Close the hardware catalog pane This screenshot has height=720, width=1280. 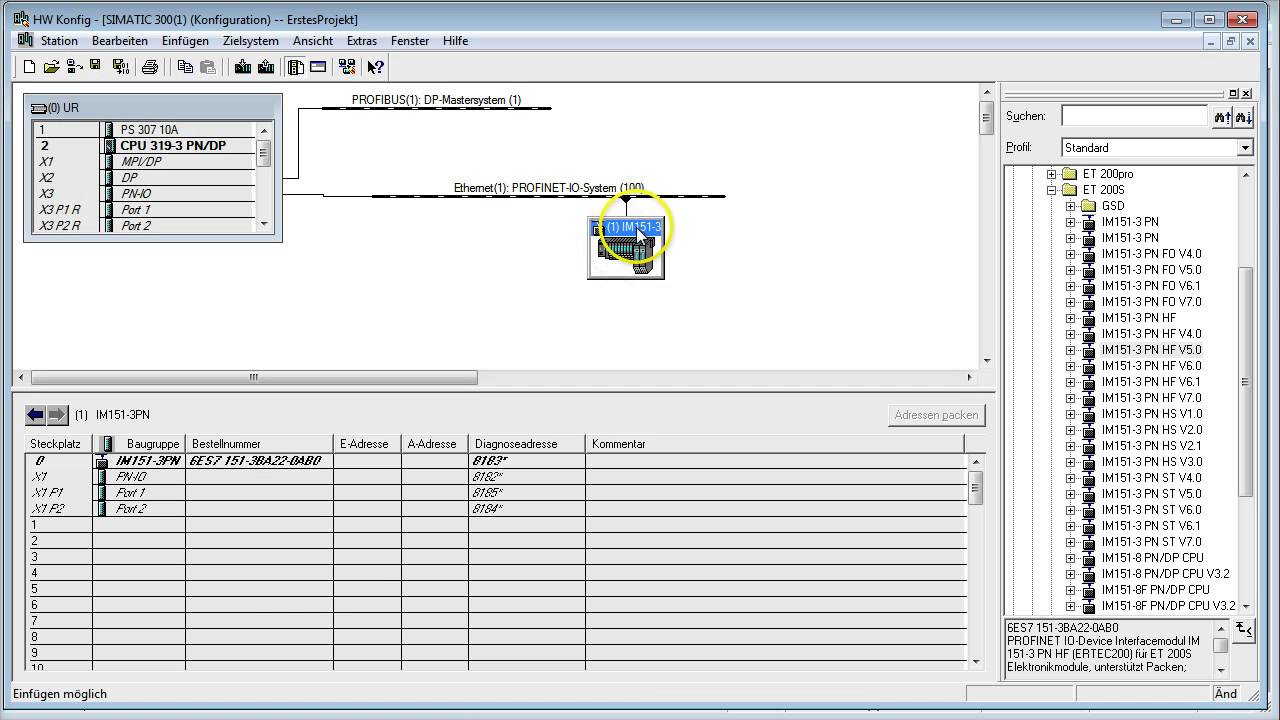point(1246,93)
